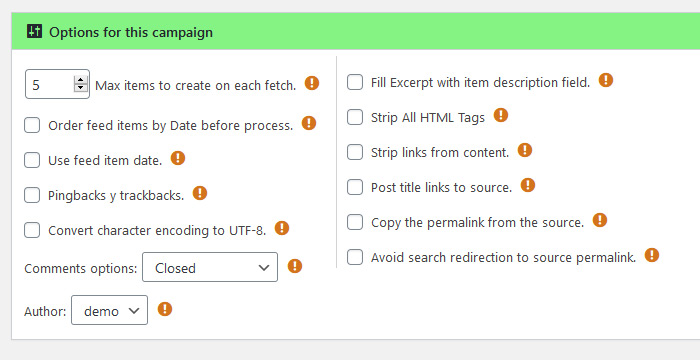The width and height of the screenshot is (700, 360).
Task: Click help icon beside Max items per fetch
Action: (312, 83)
